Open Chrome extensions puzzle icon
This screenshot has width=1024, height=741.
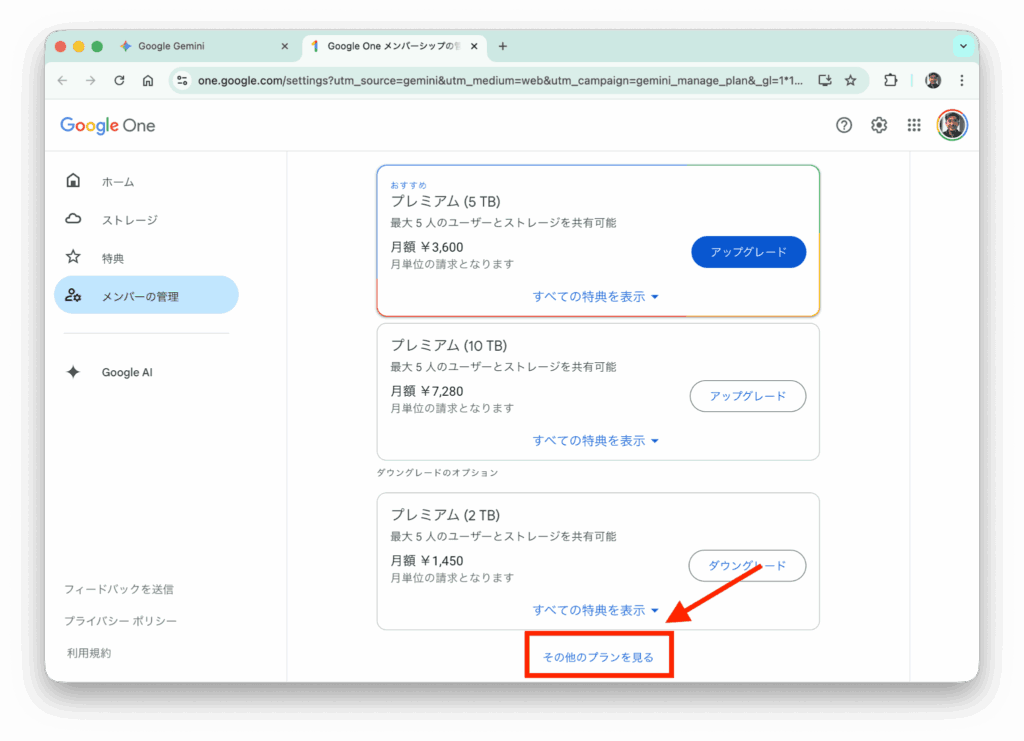(891, 81)
